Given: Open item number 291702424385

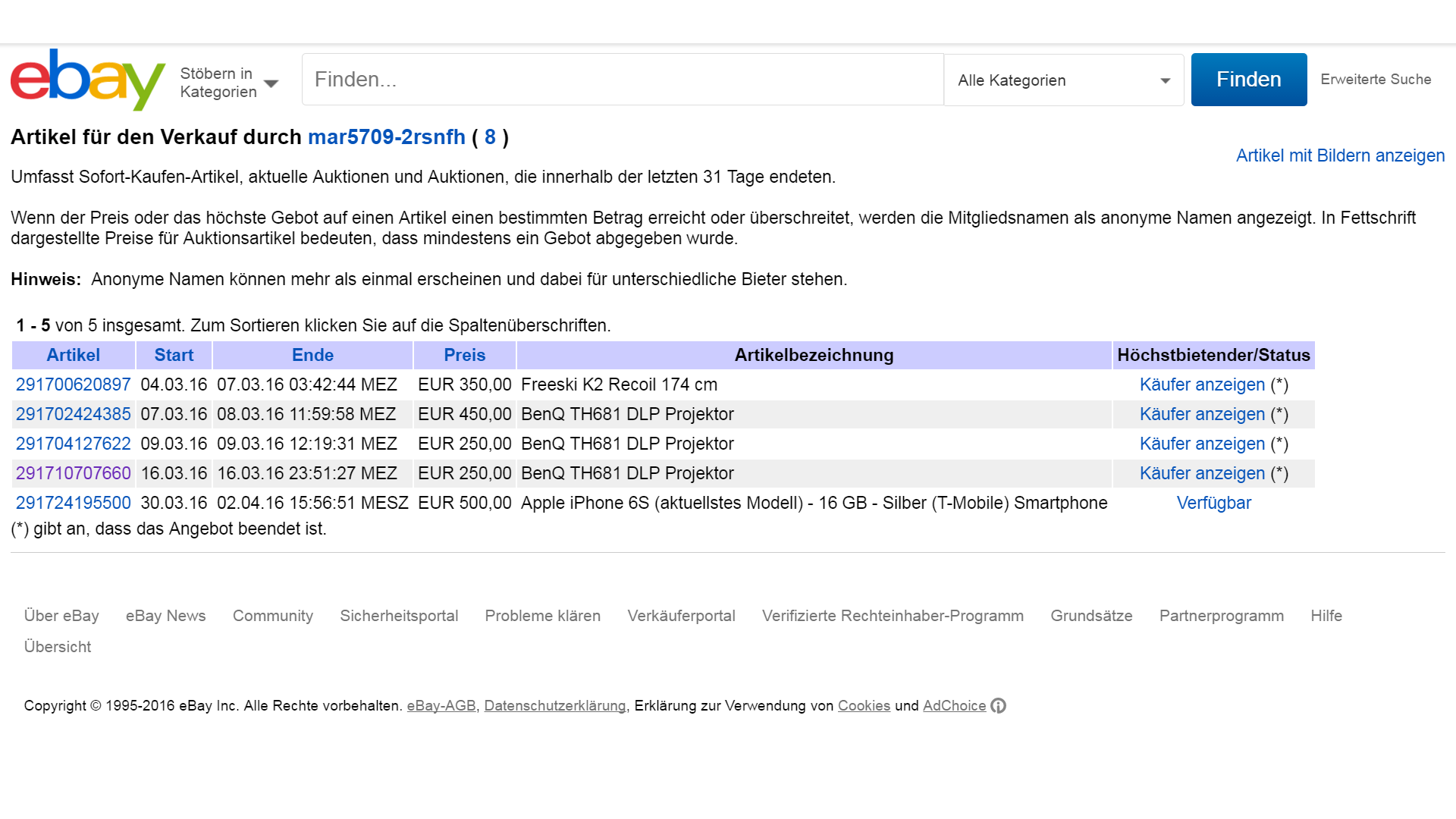Looking at the screenshot, I should click(x=74, y=414).
